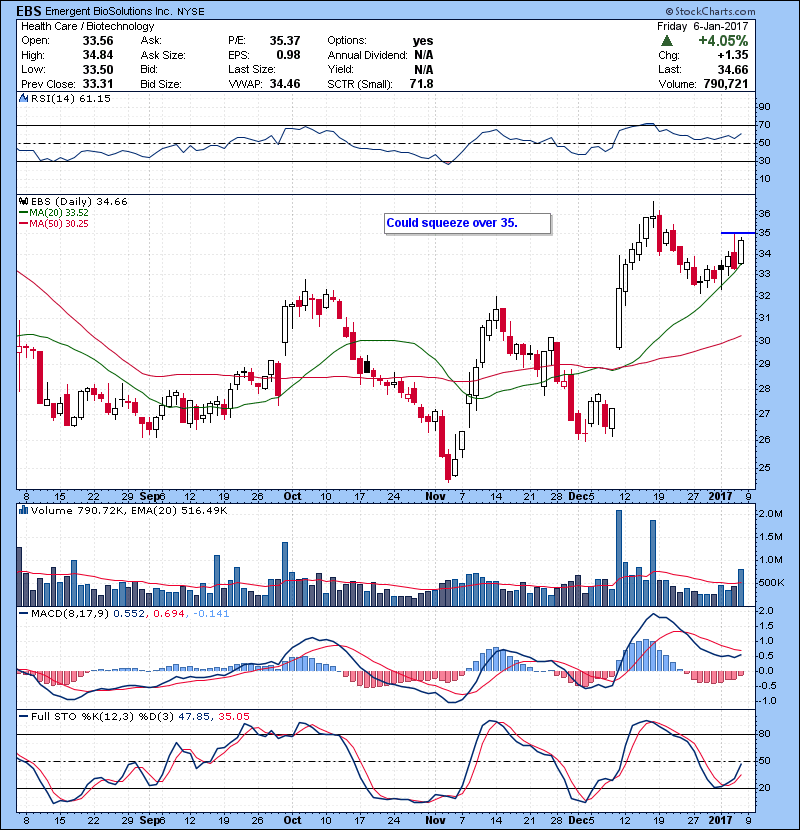Click the 'Could squeeze over 35.' annotation box
The image size is (800, 830).
tap(468, 223)
